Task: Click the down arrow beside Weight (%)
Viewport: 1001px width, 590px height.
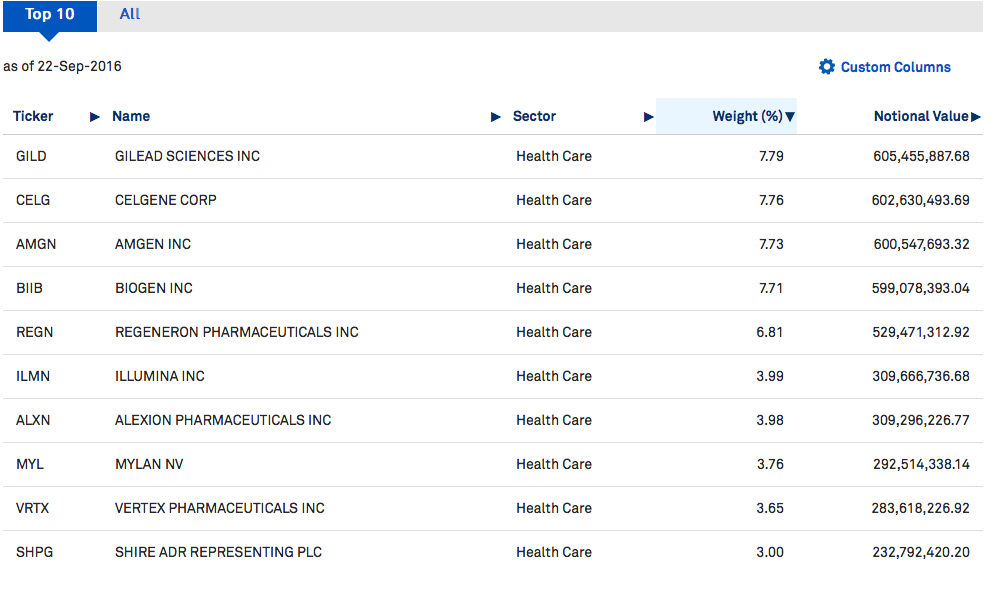Action: (790, 117)
